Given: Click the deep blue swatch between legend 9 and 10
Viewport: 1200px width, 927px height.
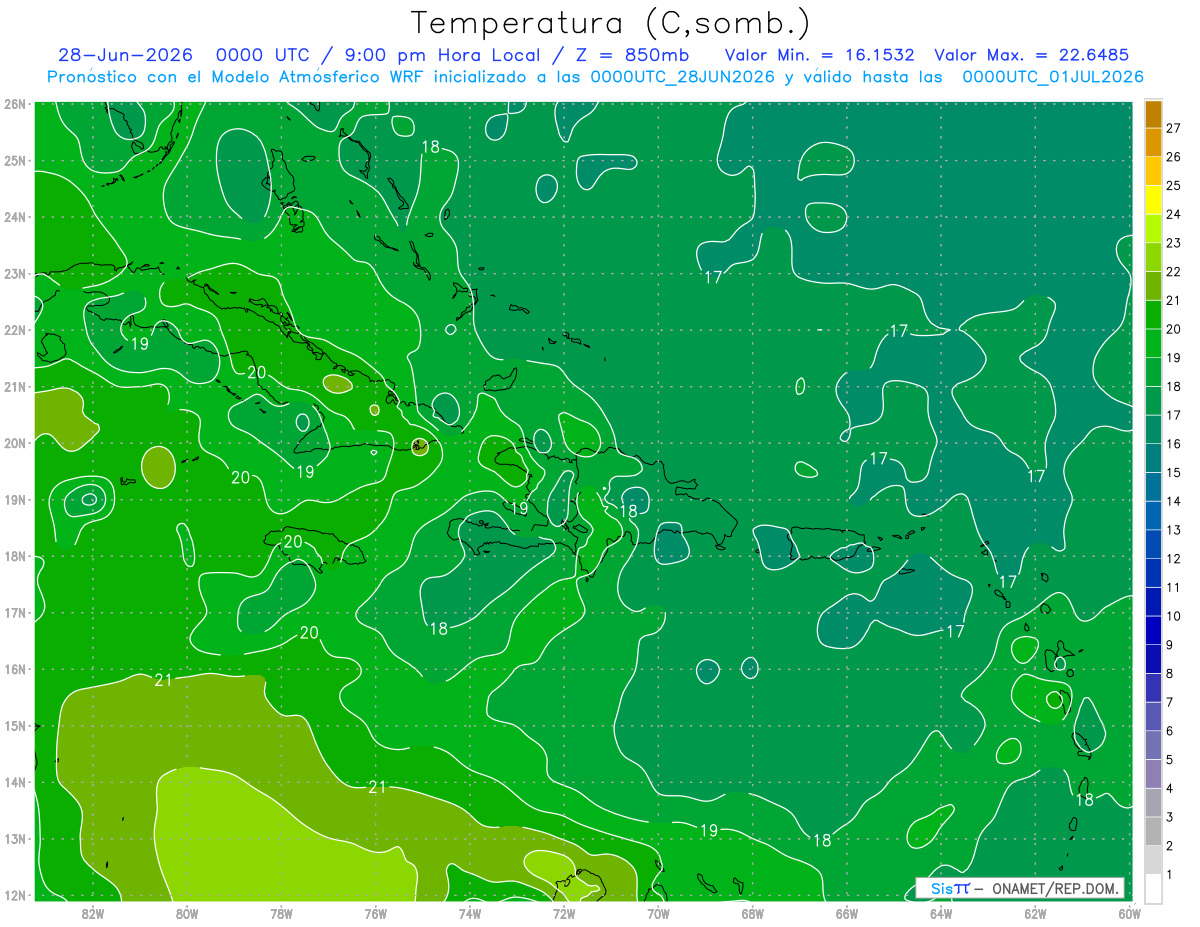Looking at the screenshot, I should 1153,631.
